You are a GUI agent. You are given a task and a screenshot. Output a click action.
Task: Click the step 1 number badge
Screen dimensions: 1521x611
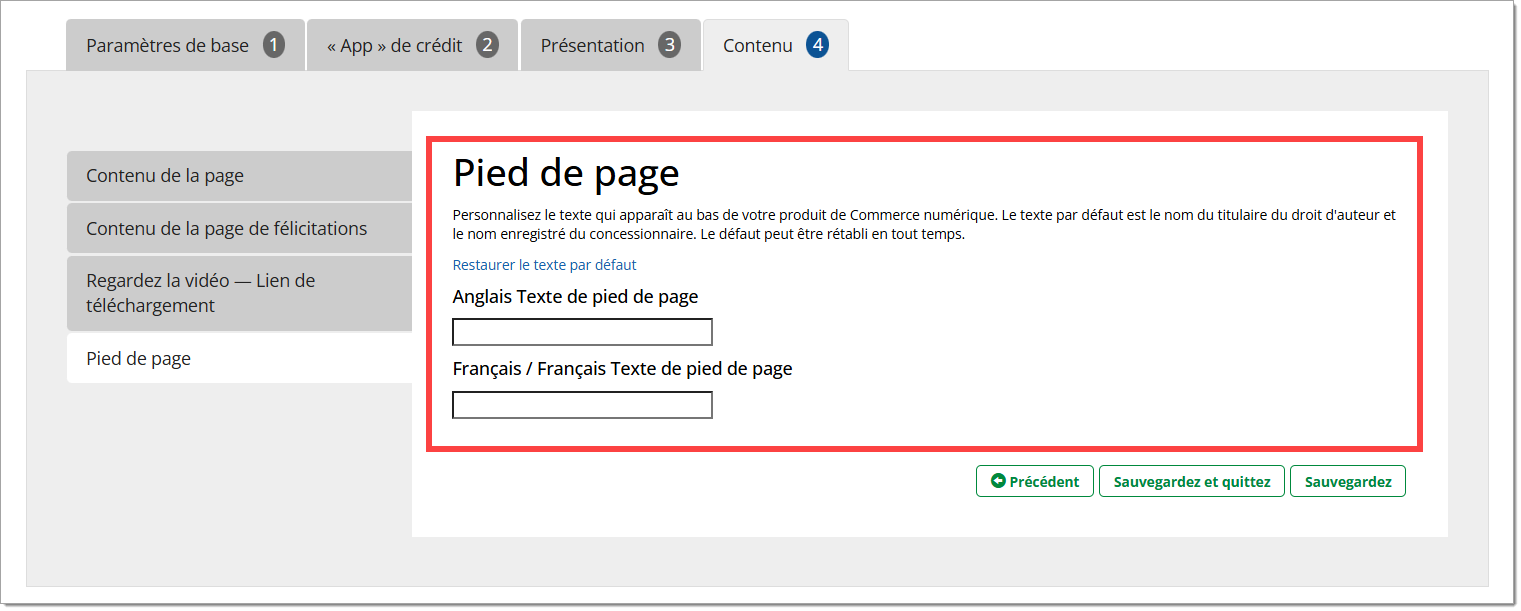[x=273, y=45]
